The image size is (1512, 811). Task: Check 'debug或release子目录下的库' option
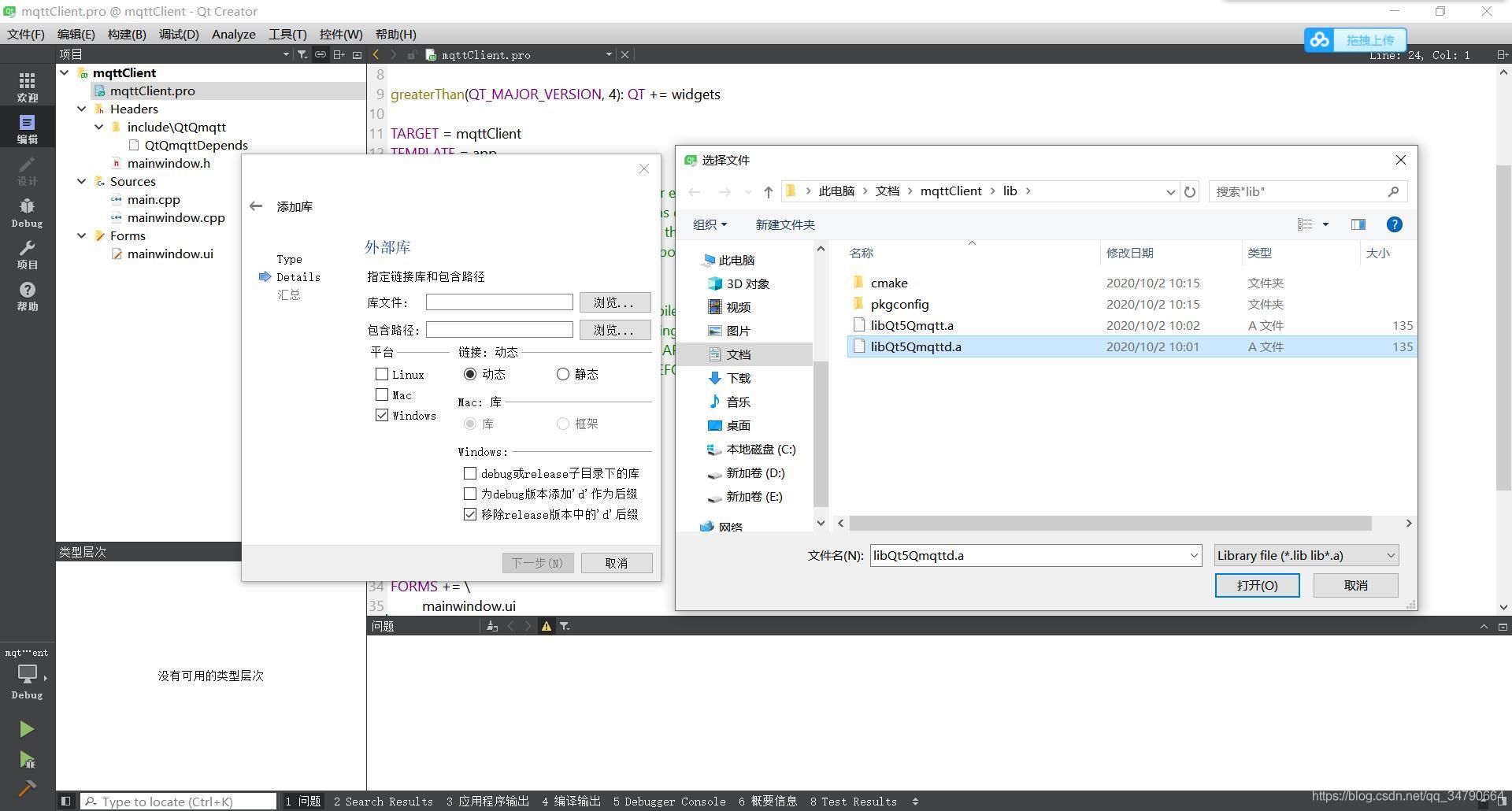(470, 473)
